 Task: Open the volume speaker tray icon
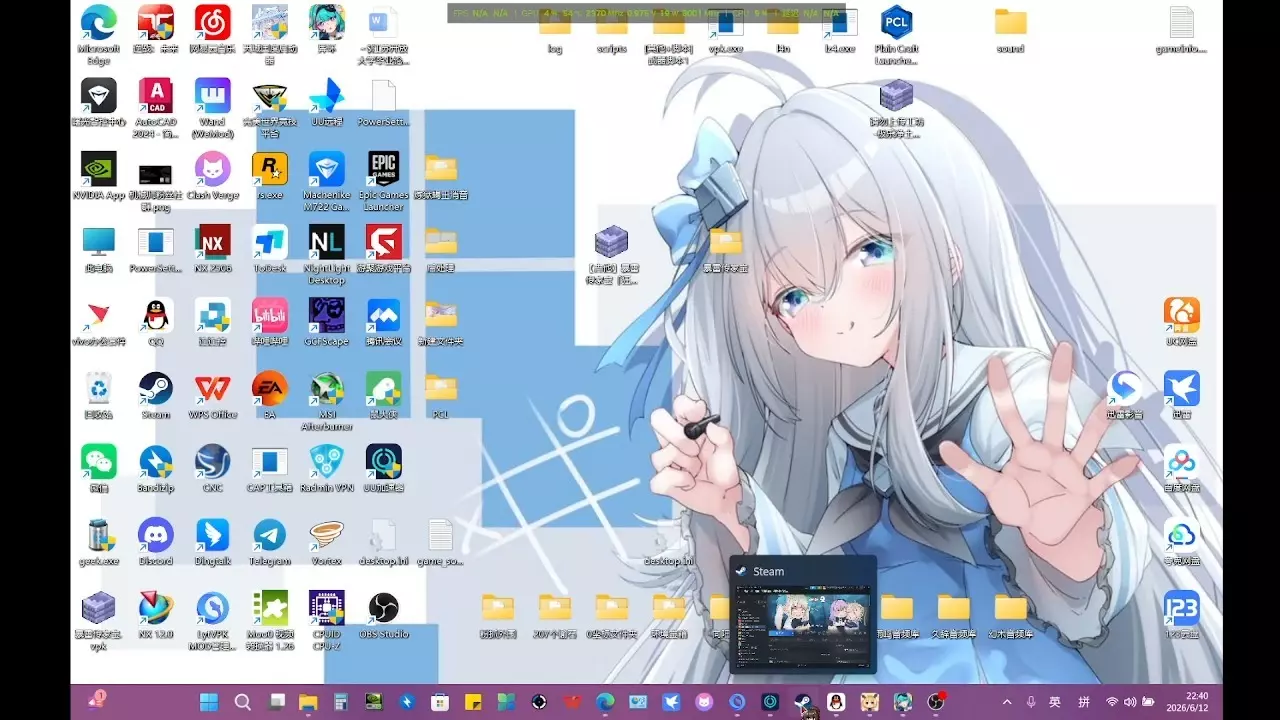tap(1130, 702)
